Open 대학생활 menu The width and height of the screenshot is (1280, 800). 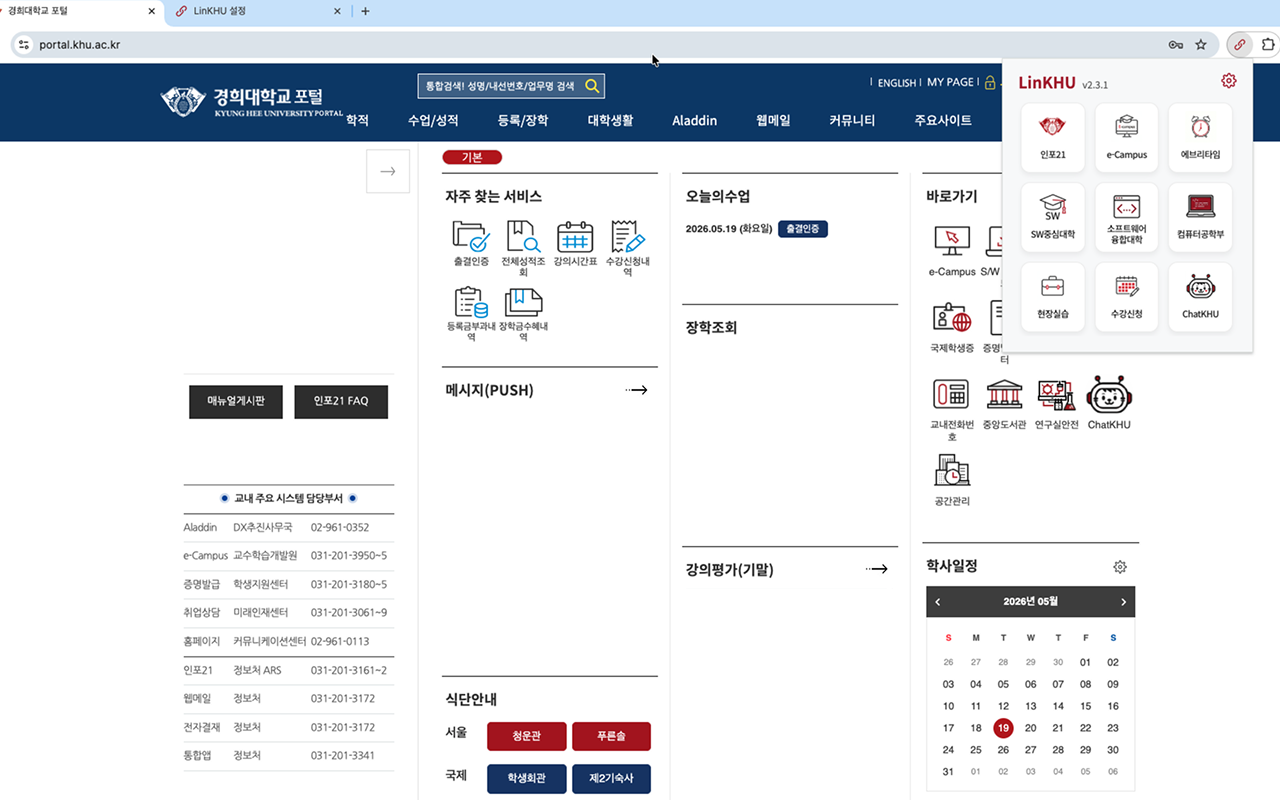[x=610, y=121]
